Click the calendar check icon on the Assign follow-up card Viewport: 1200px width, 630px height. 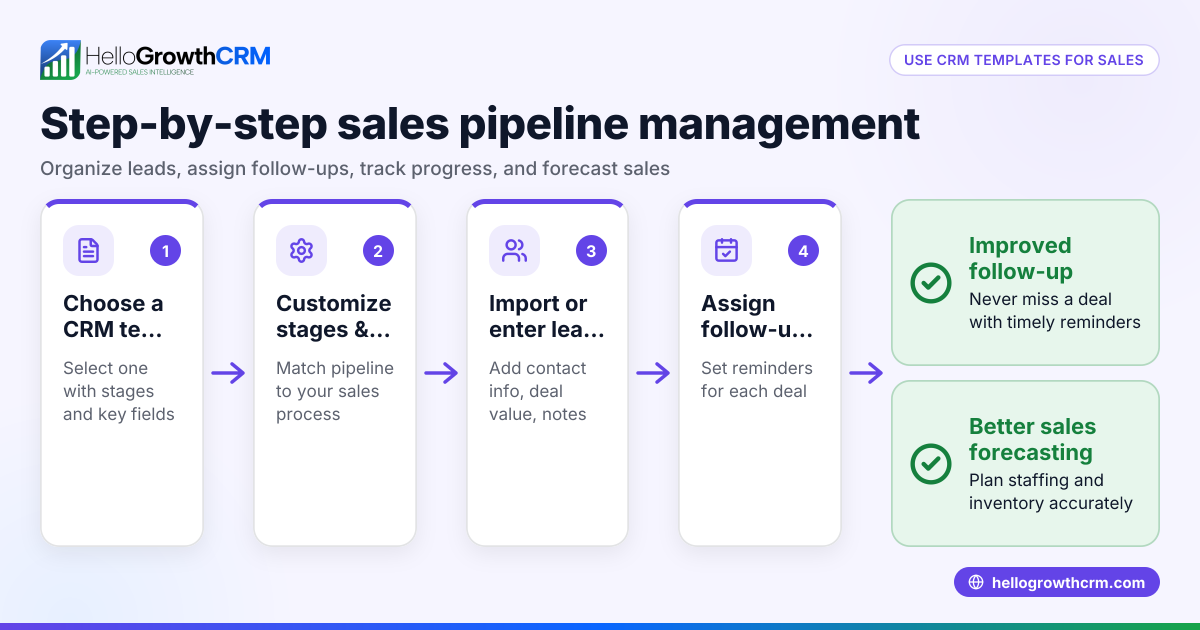coord(726,250)
